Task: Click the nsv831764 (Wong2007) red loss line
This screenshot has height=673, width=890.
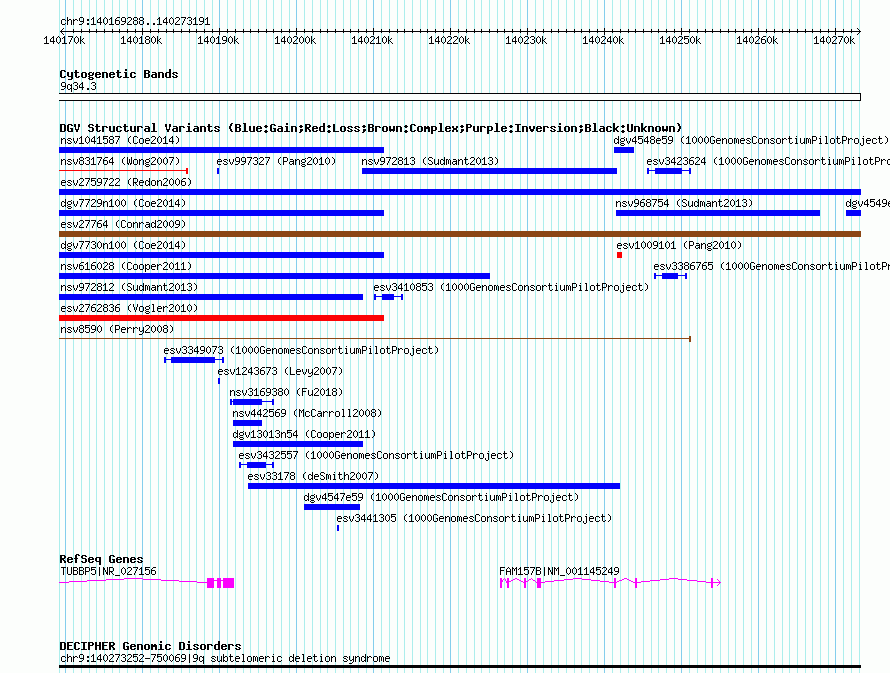Action: pyautogui.click(x=123, y=171)
